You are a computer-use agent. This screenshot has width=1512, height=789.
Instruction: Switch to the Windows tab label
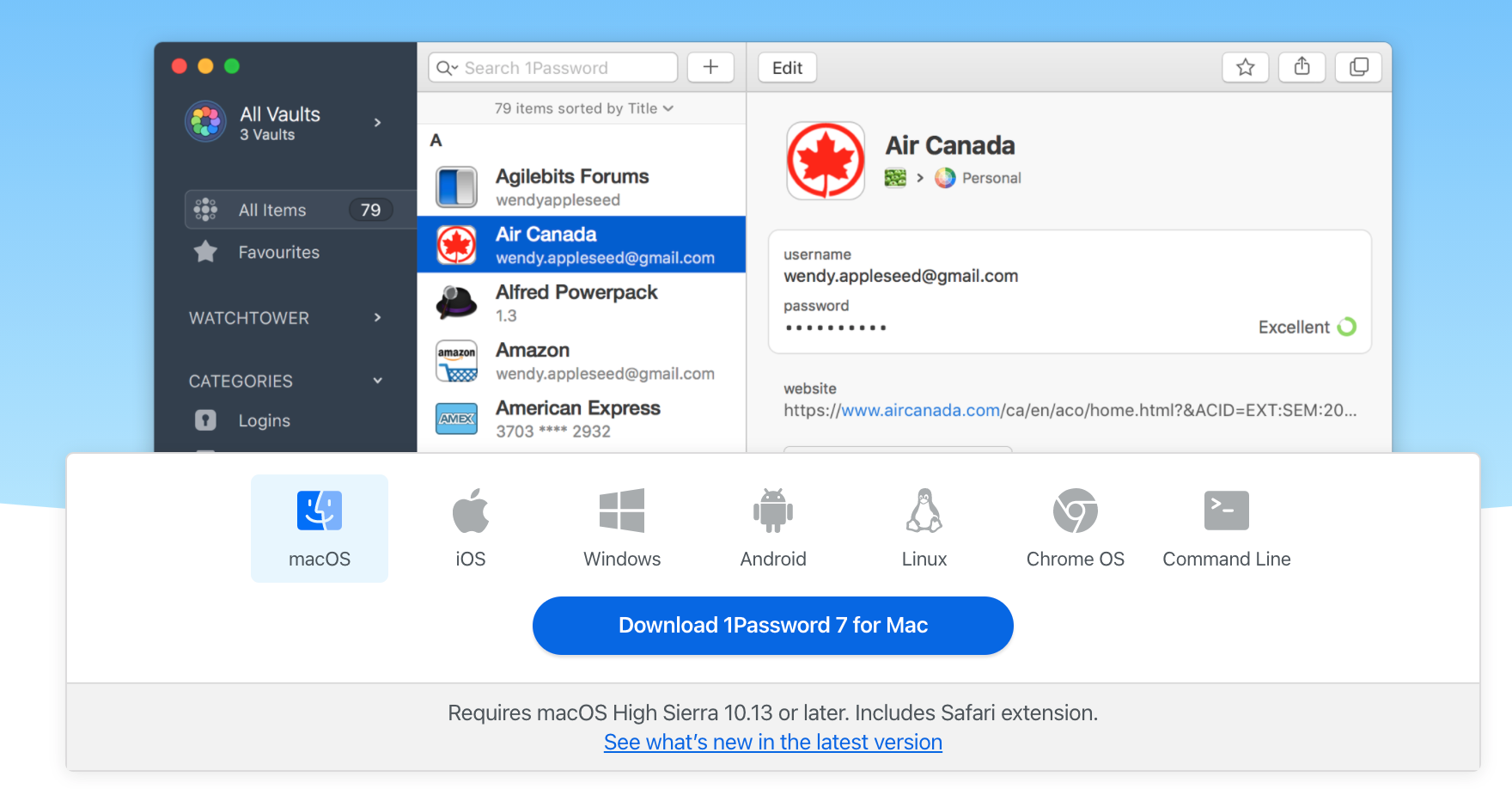[622, 559]
